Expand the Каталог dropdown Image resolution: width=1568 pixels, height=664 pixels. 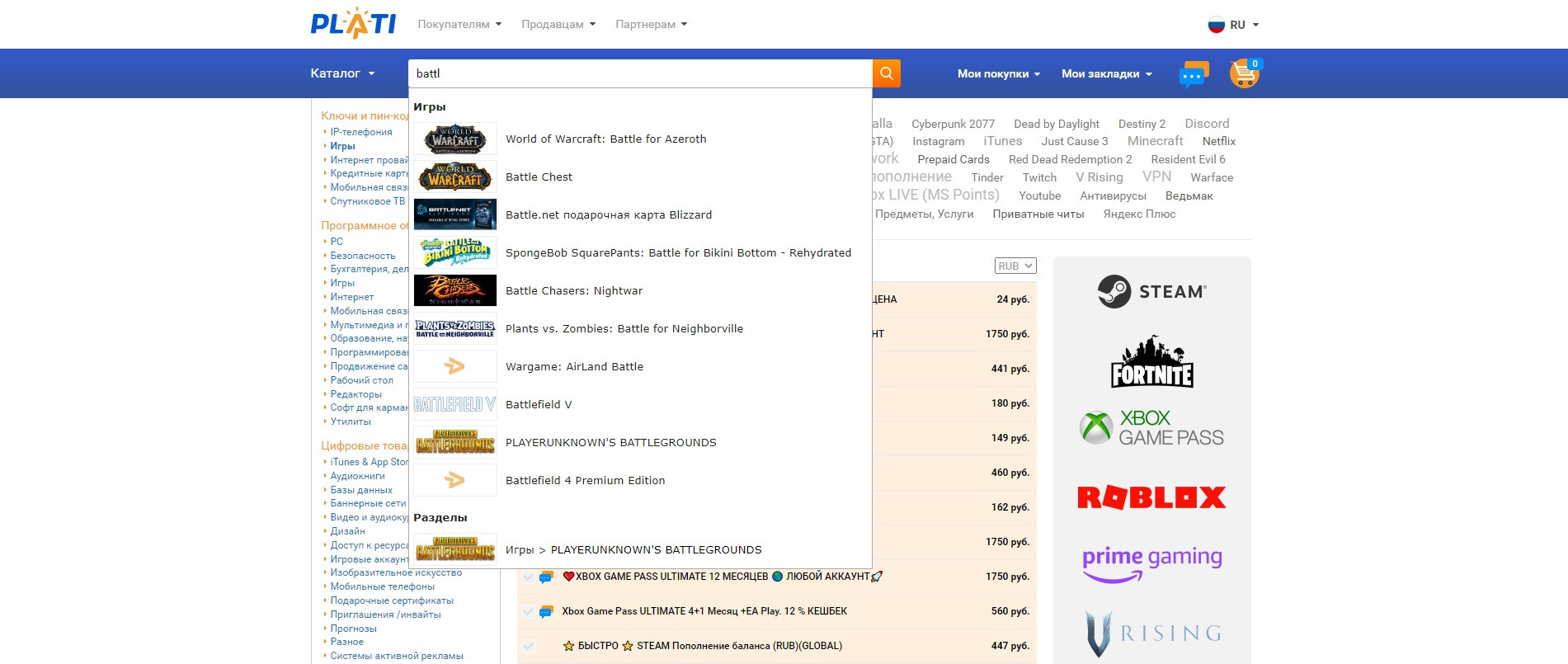click(x=342, y=73)
